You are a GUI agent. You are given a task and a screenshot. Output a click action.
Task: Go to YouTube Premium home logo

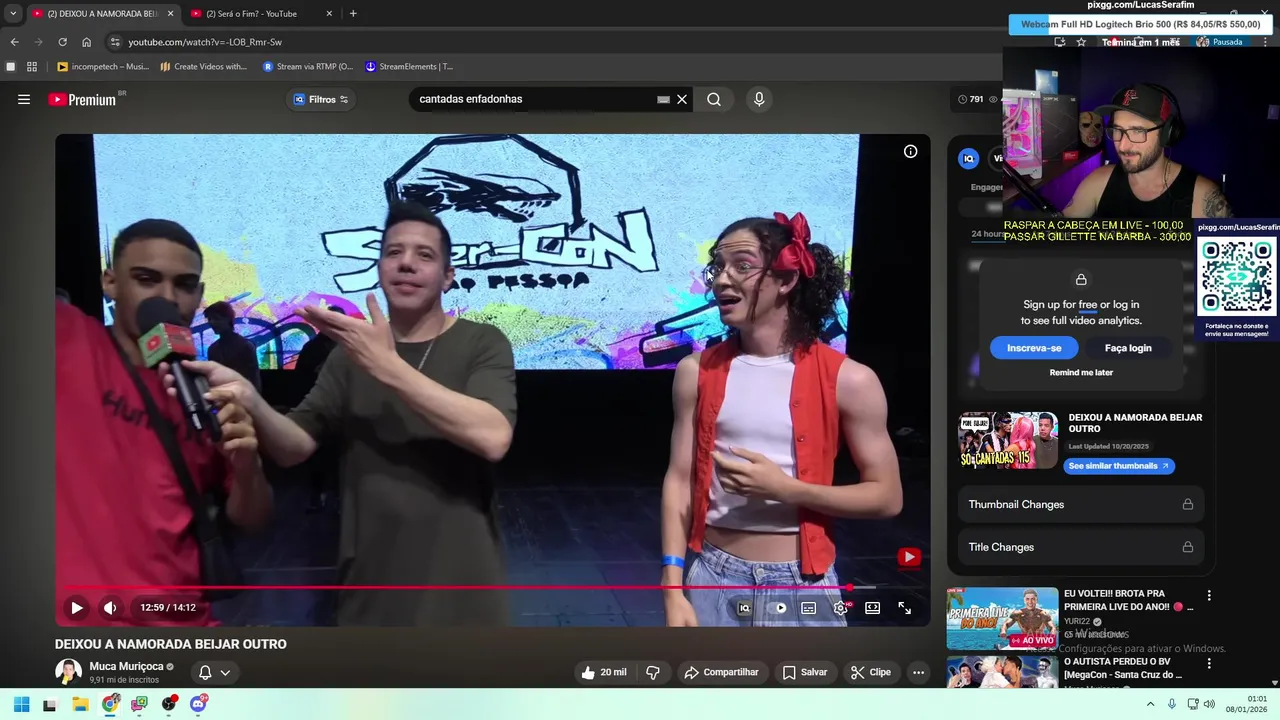coord(82,99)
